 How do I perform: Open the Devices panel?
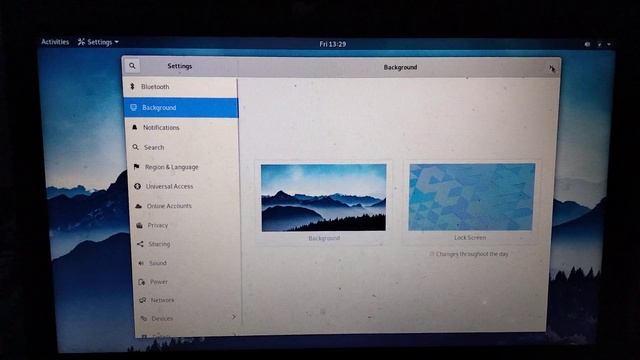[x=189, y=318]
